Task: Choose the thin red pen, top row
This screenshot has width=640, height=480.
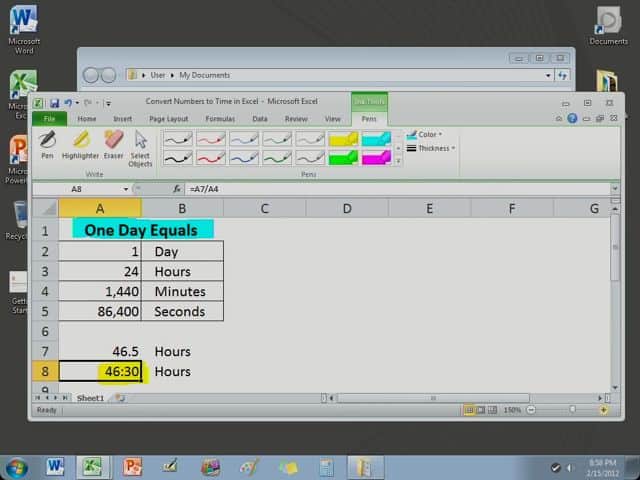Action: click(211, 139)
